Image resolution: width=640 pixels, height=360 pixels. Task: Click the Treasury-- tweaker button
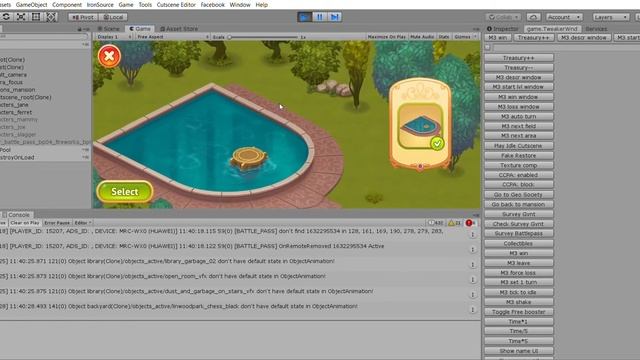(x=519, y=67)
